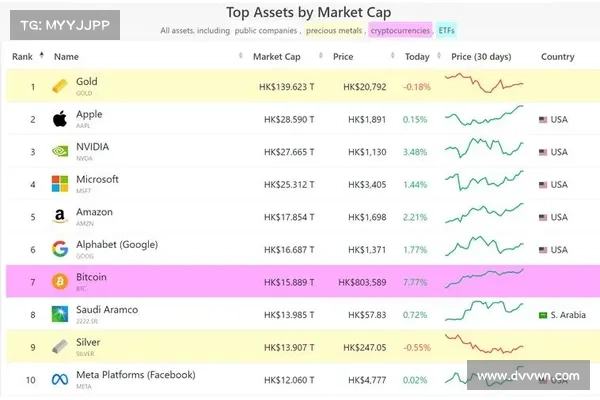This screenshot has width=600, height=400.
Task: Sort by the Name column header
Action: (66, 57)
